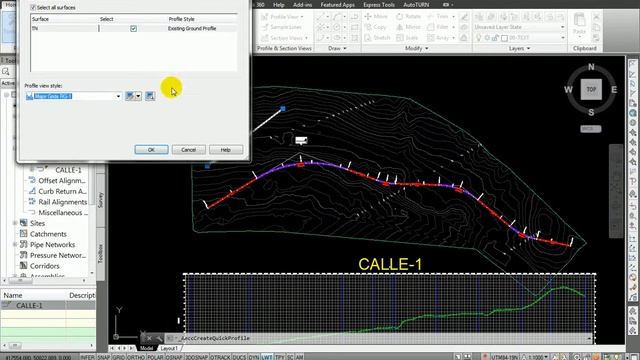Click the Toolbox side tab
The image size is (640, 360).
[100, 253]
